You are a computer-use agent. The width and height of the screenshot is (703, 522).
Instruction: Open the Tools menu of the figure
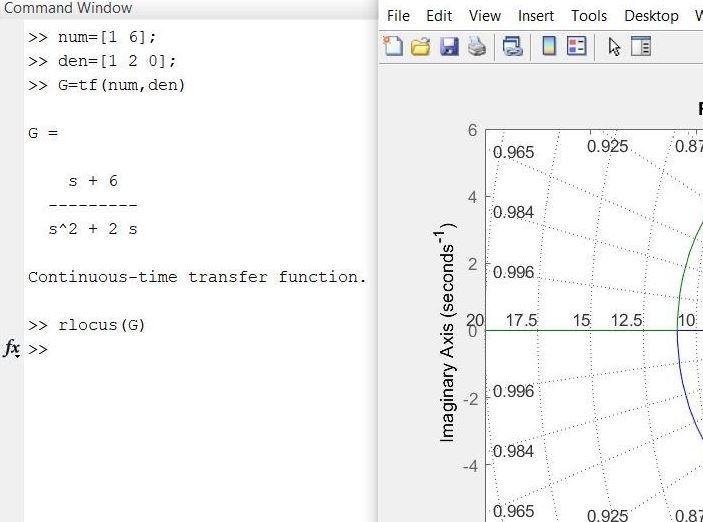(x=589, y=16)
